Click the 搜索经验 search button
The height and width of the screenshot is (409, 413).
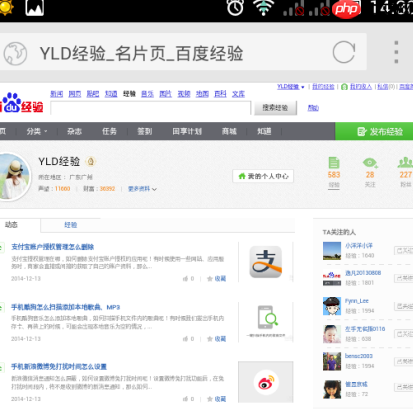coord(275,108)
